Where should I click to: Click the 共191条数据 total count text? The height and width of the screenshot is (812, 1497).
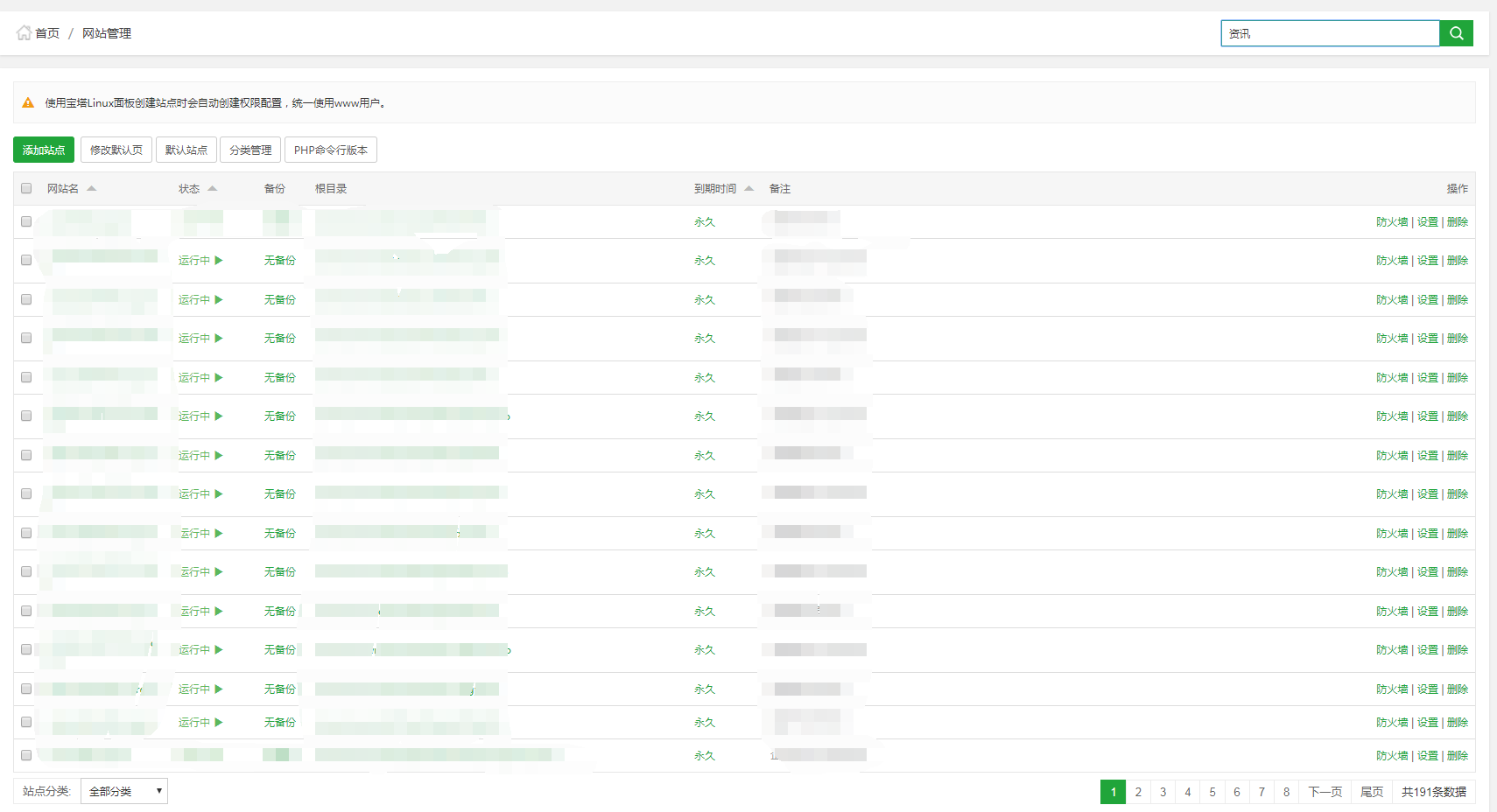(1434, 792)
